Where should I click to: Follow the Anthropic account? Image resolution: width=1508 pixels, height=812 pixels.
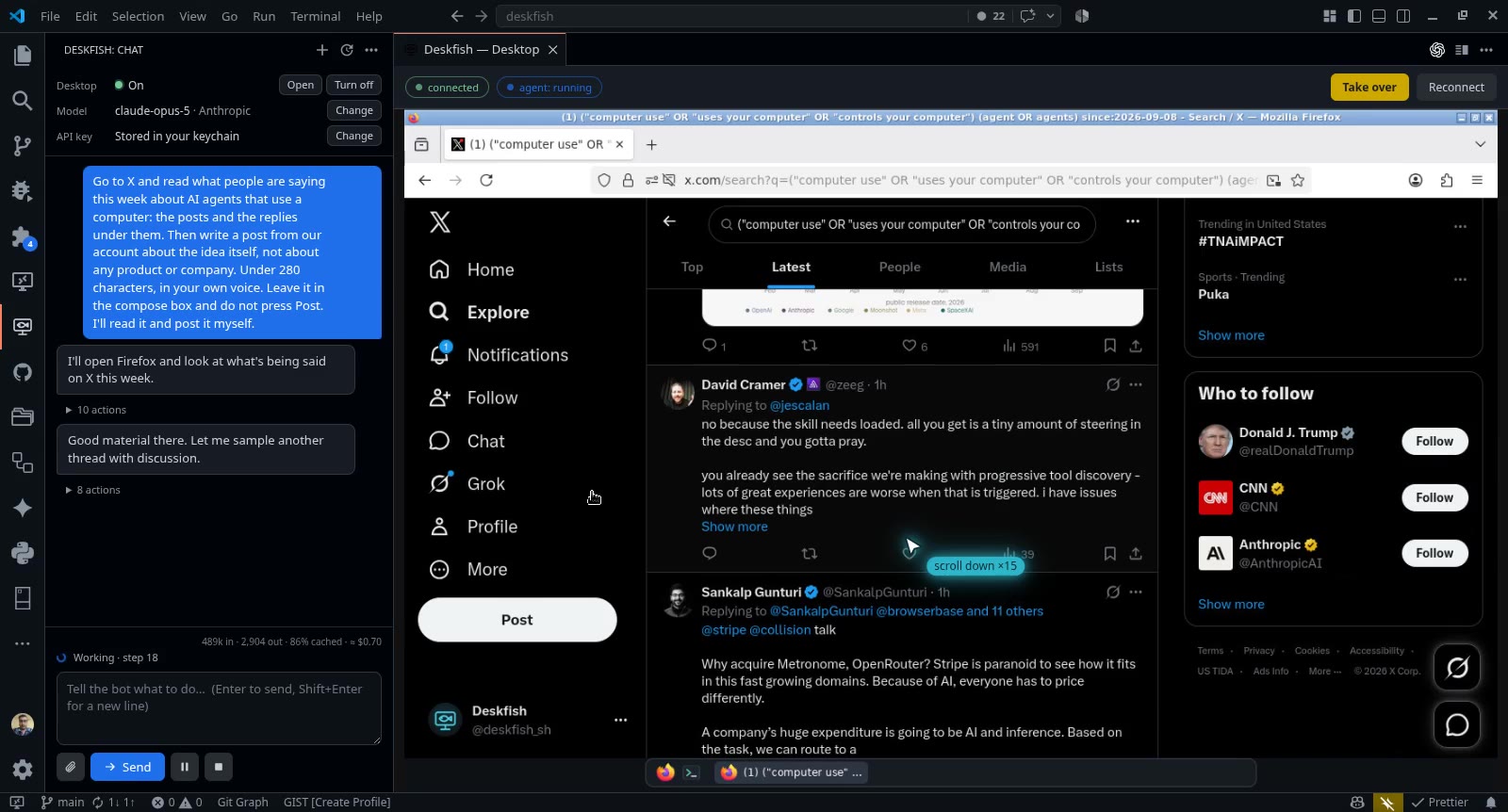1434,553
